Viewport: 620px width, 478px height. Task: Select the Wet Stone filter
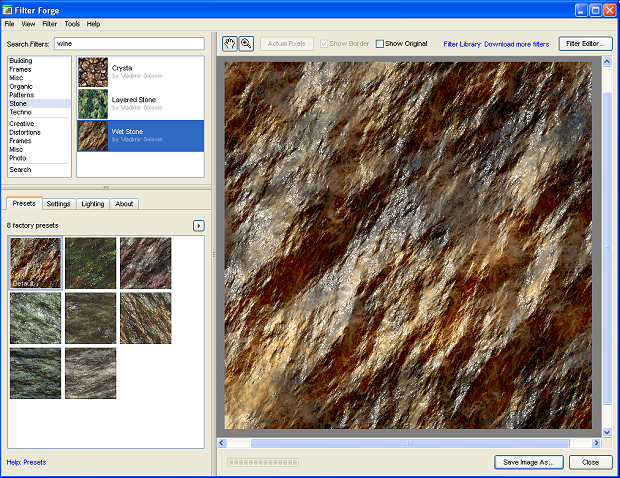[140, 136]
